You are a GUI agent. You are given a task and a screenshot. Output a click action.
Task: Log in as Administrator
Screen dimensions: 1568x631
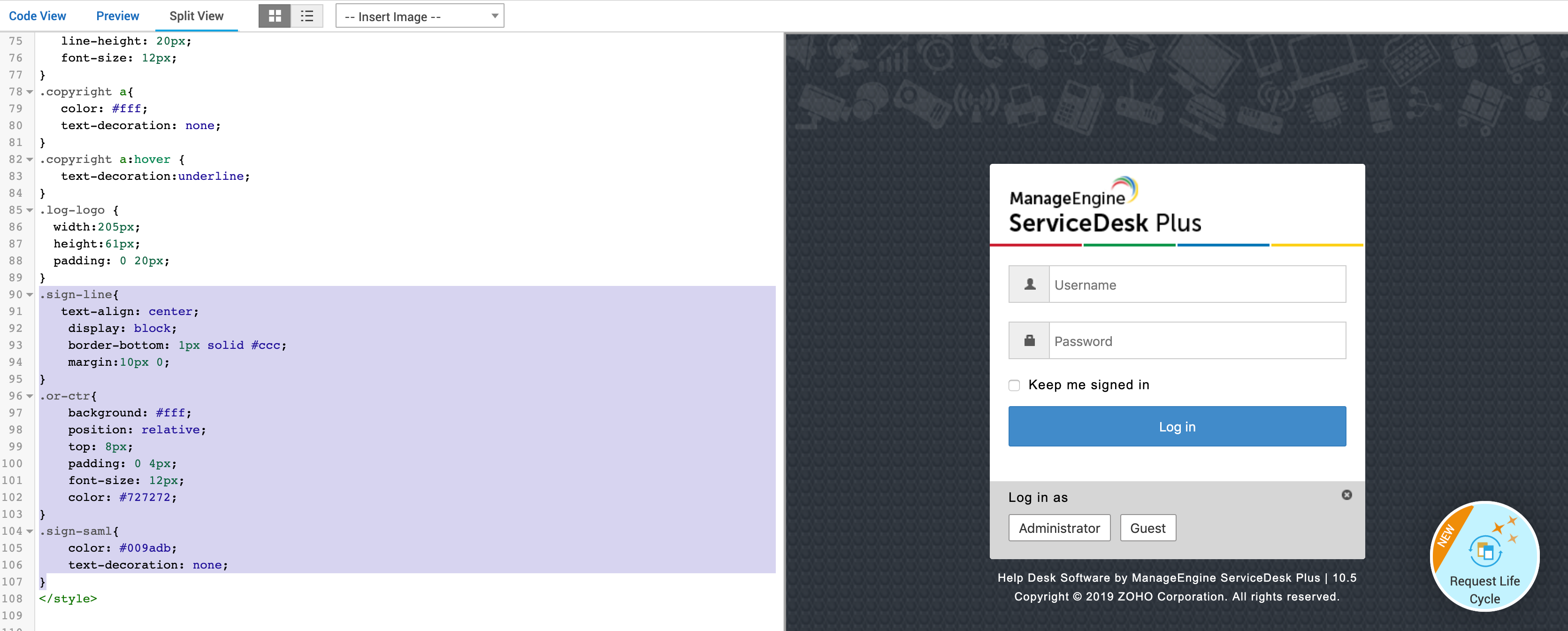click(1059, 528)
